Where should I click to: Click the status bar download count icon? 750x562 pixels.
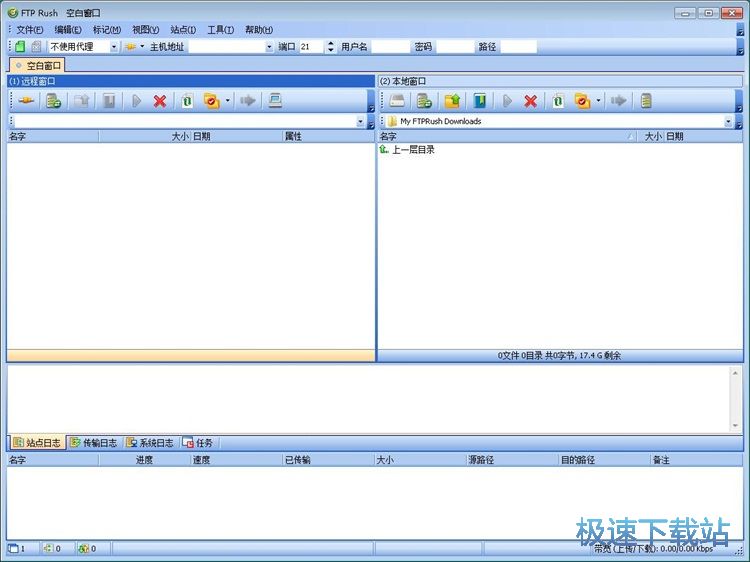[x=84, y=549]
